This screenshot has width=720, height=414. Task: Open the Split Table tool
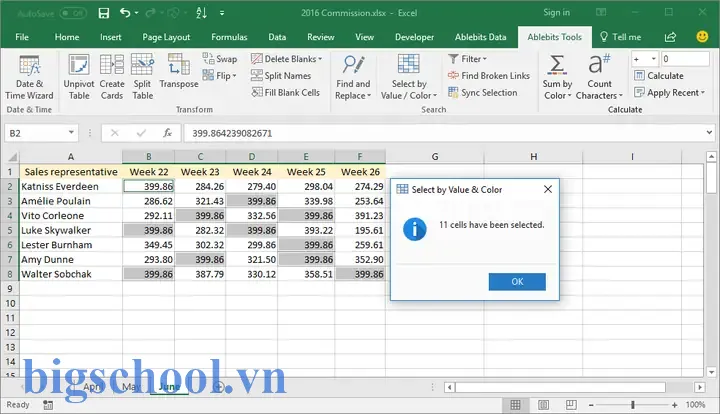[142, 77]
